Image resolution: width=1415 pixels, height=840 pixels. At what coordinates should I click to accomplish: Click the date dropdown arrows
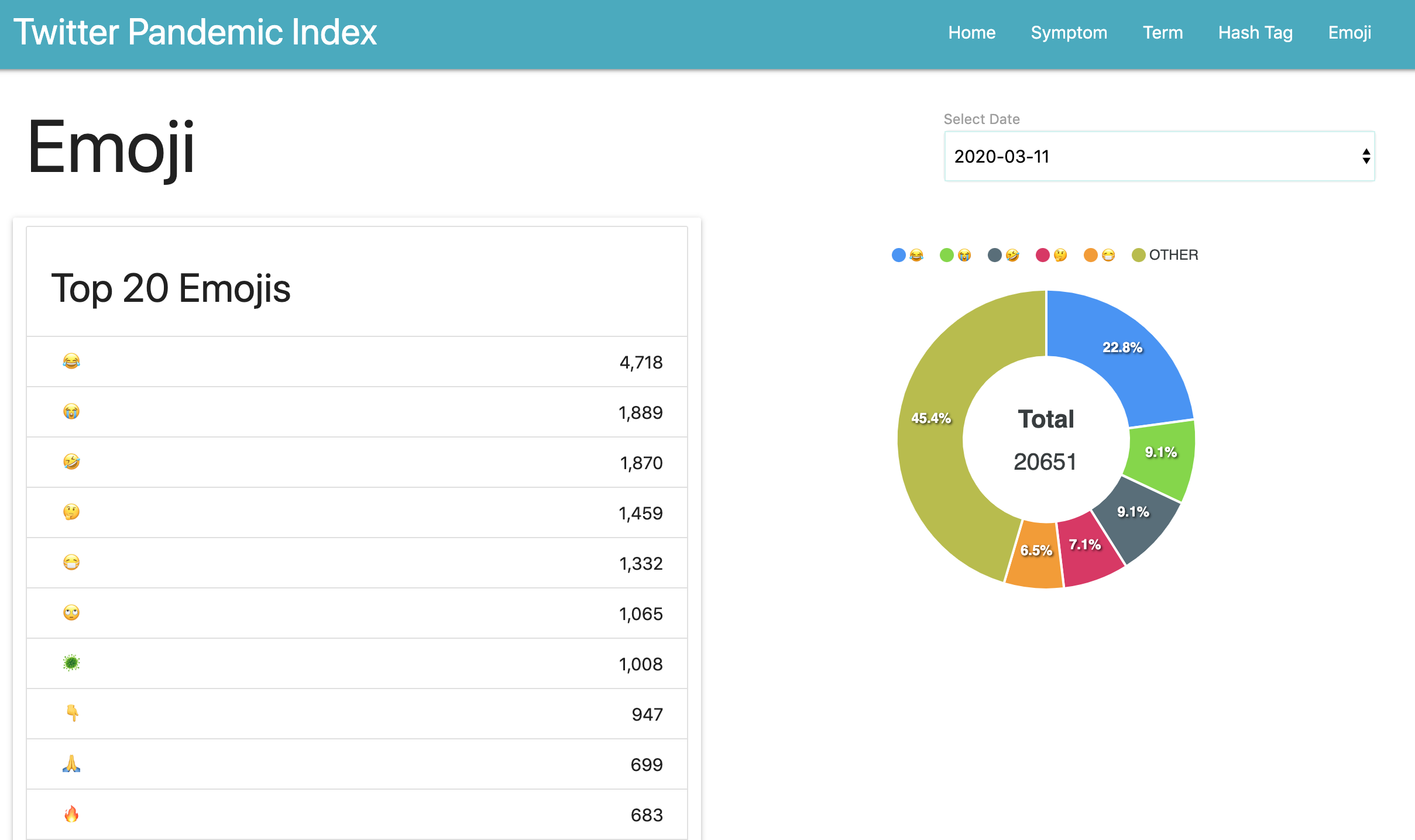pos(1366,157)
